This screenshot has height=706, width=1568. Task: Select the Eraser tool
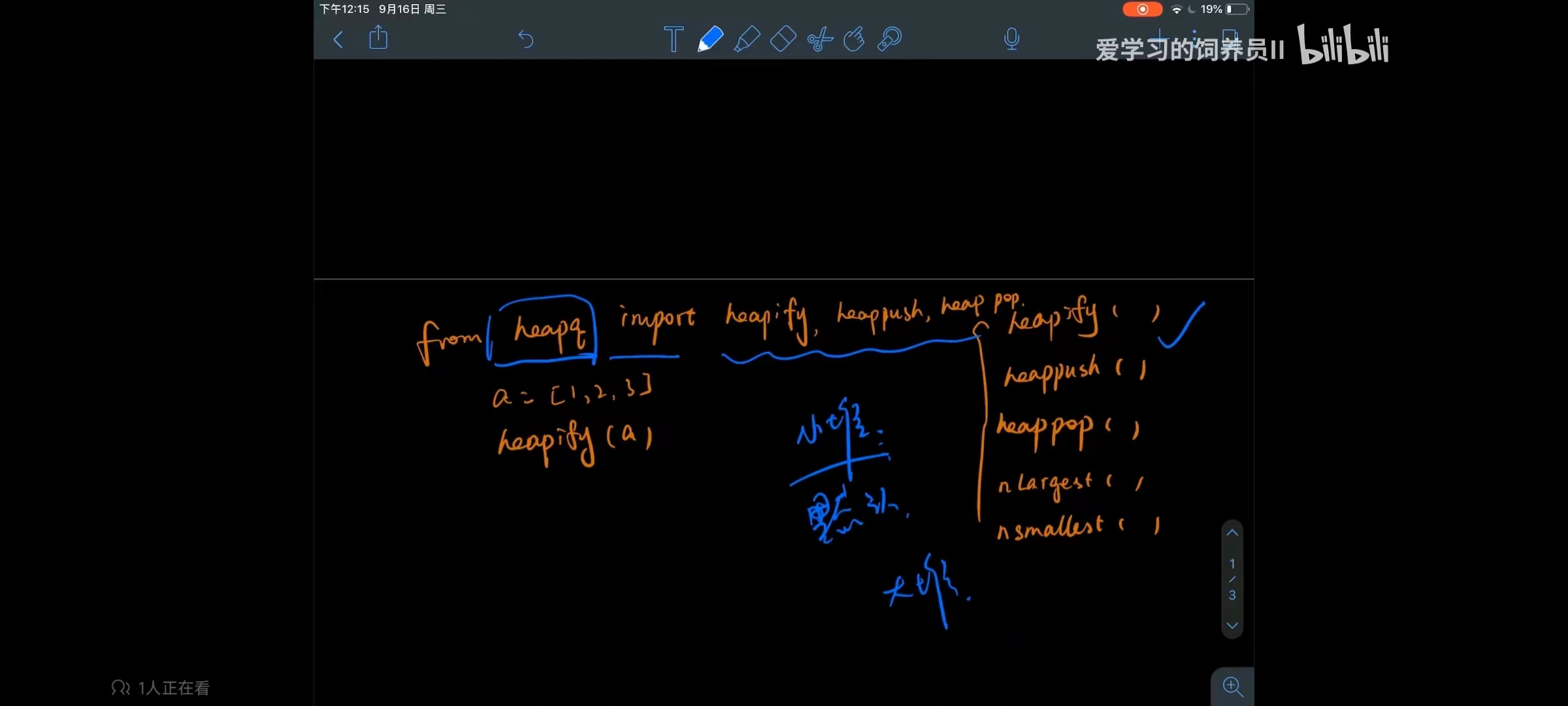(x=783, y=39)
